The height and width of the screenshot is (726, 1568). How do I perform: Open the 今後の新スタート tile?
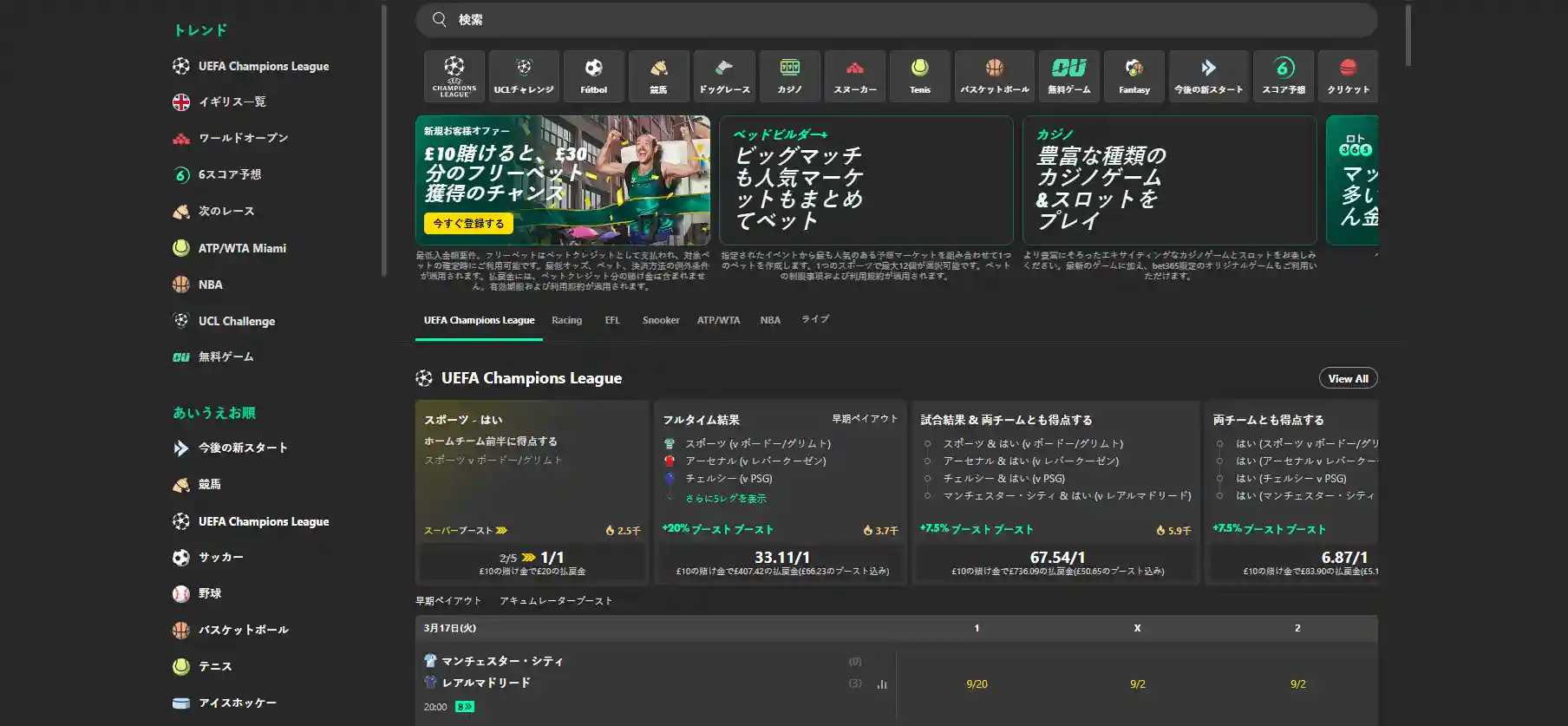click(x=1209, y=76)
